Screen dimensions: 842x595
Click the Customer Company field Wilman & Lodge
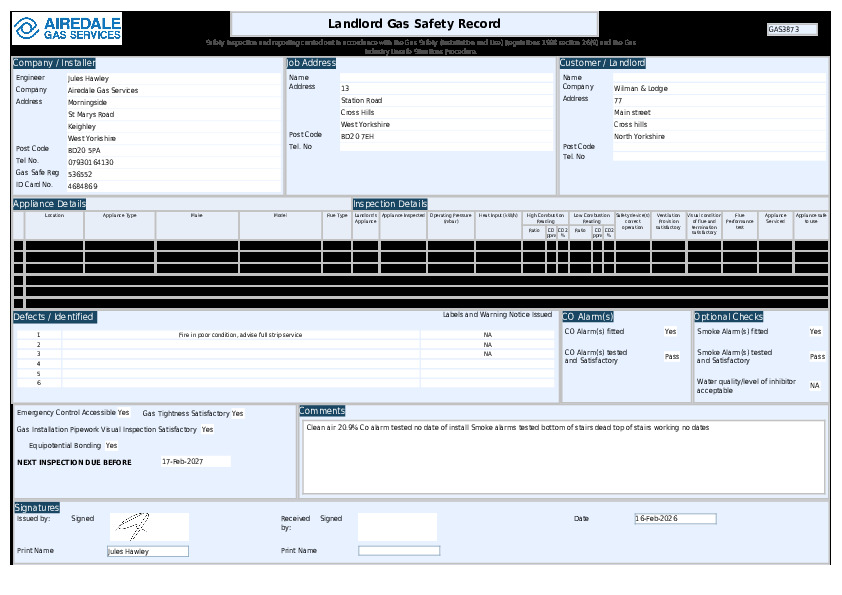[x=719, y=88]
